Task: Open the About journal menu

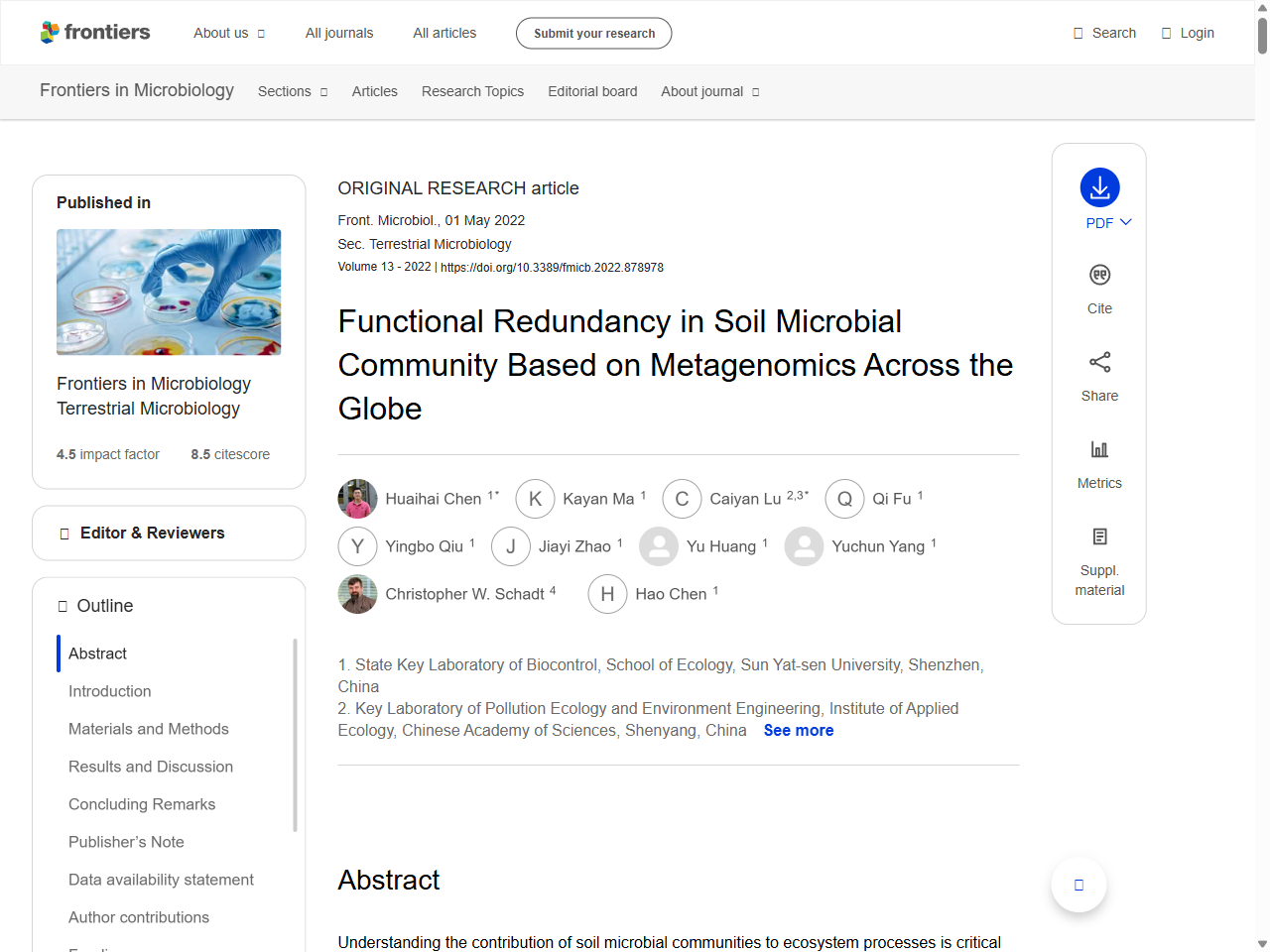Action: [x=709, y=91]
